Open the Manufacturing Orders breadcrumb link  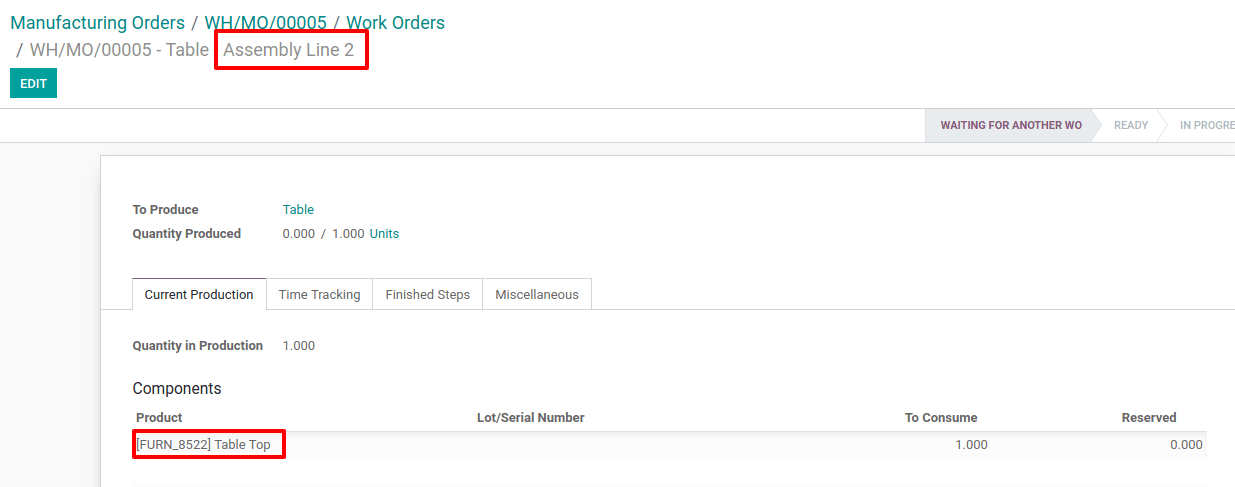[x=97, y=23]
